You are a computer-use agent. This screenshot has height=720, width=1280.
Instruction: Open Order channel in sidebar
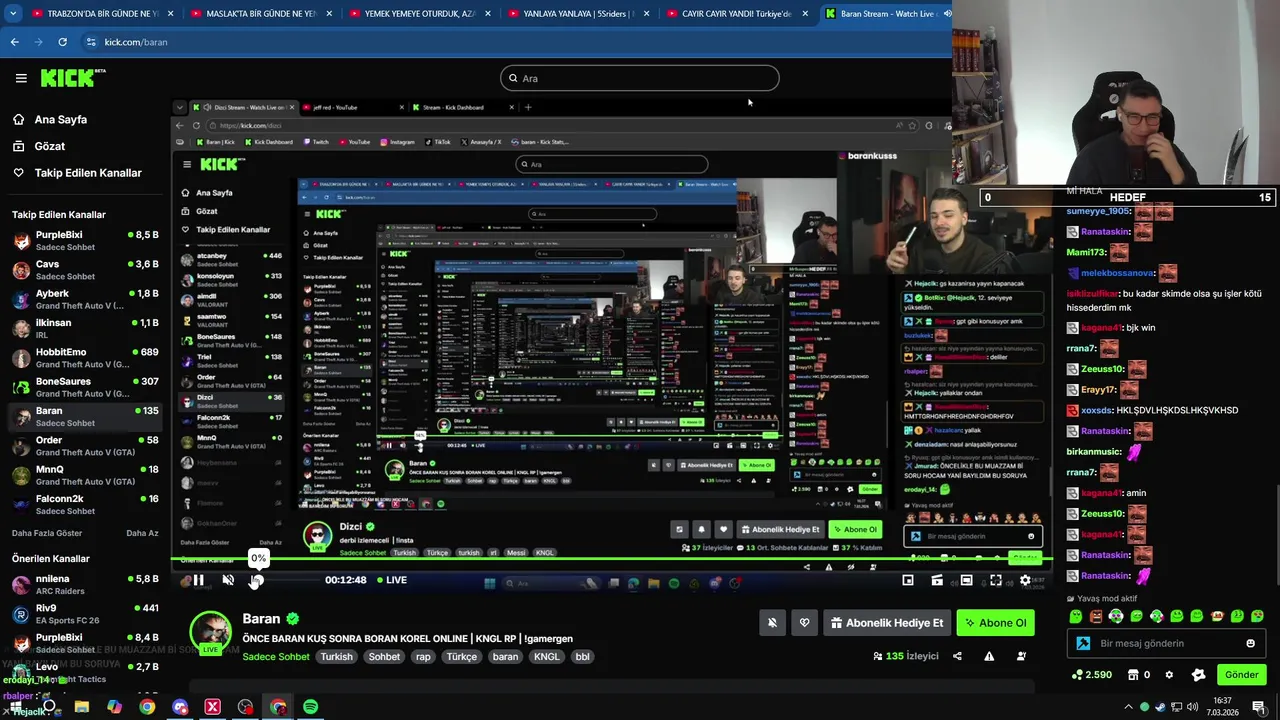point(85,446)
